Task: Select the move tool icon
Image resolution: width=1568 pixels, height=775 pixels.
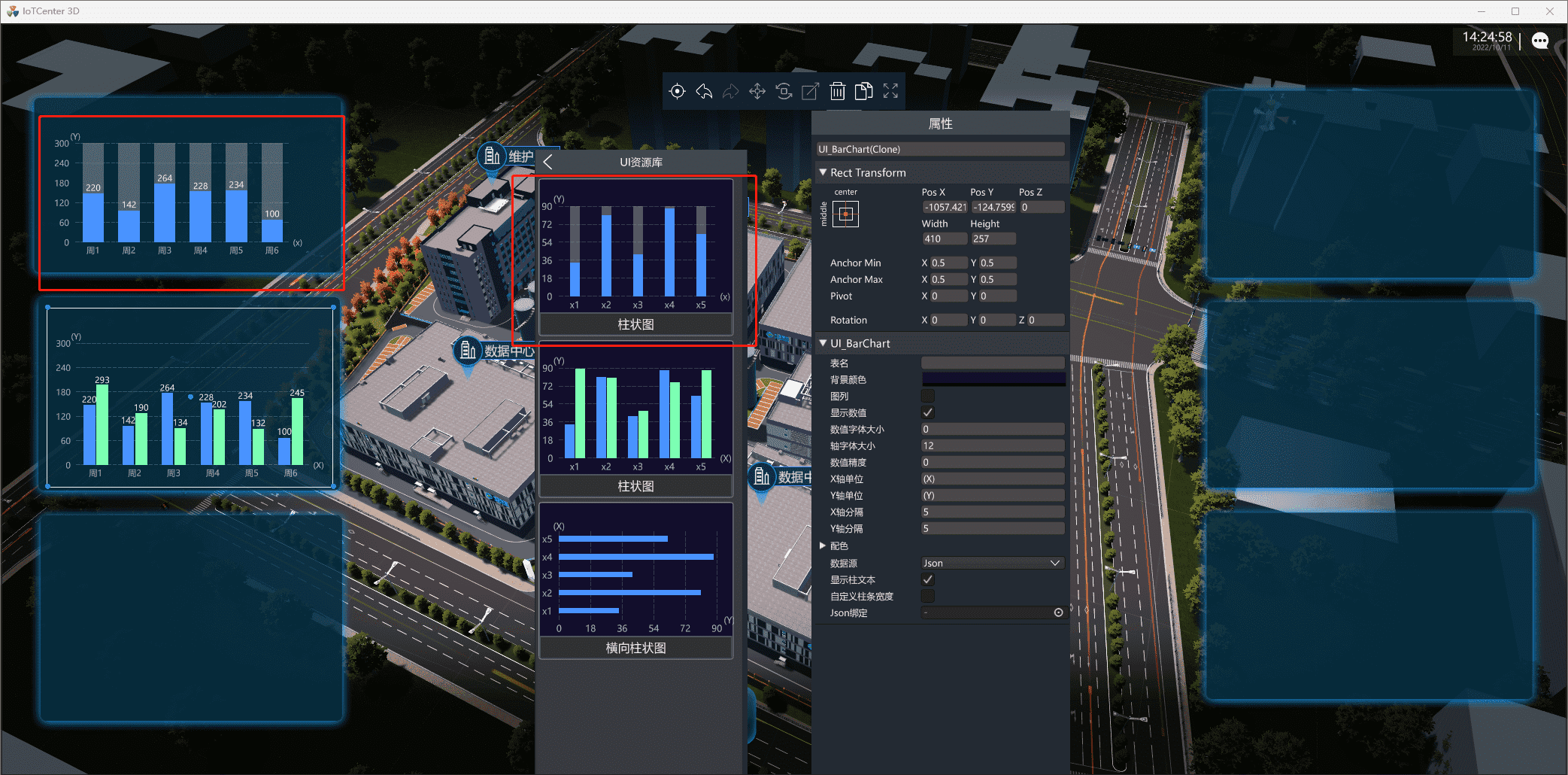Action: click(x=757, y=92)
